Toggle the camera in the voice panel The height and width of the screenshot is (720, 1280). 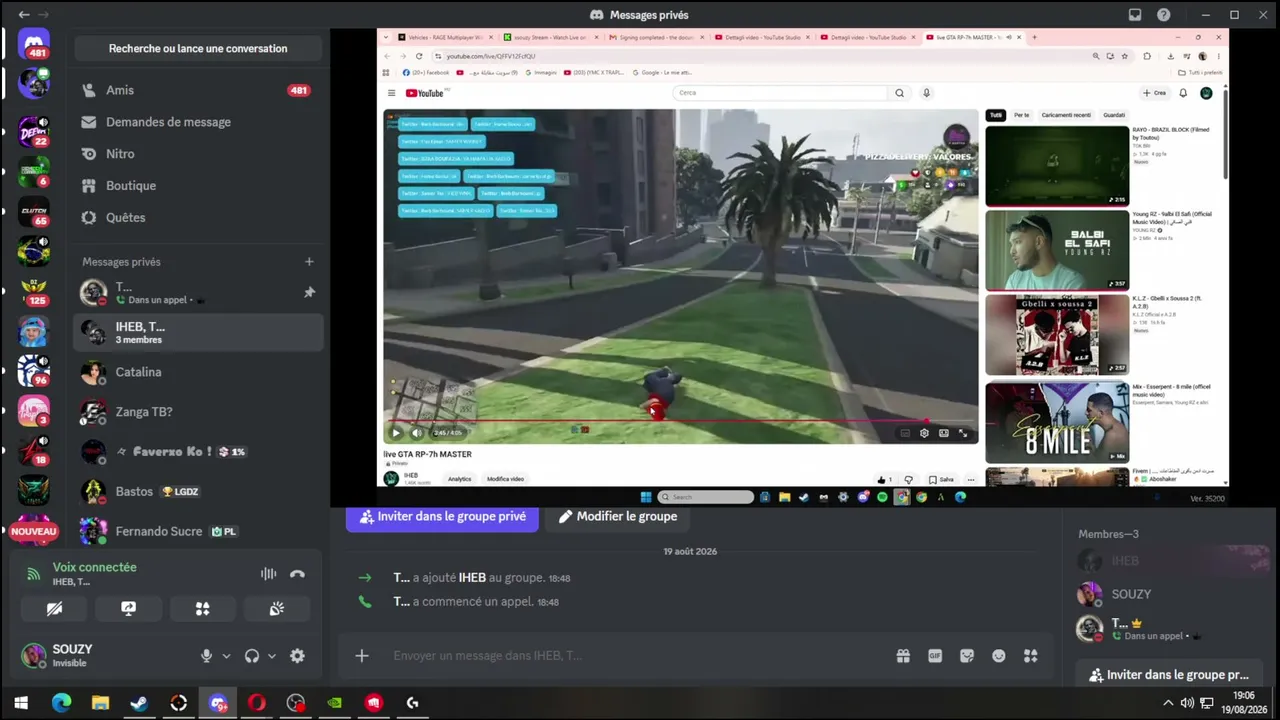pyautogui.click(x=53, y=608)
